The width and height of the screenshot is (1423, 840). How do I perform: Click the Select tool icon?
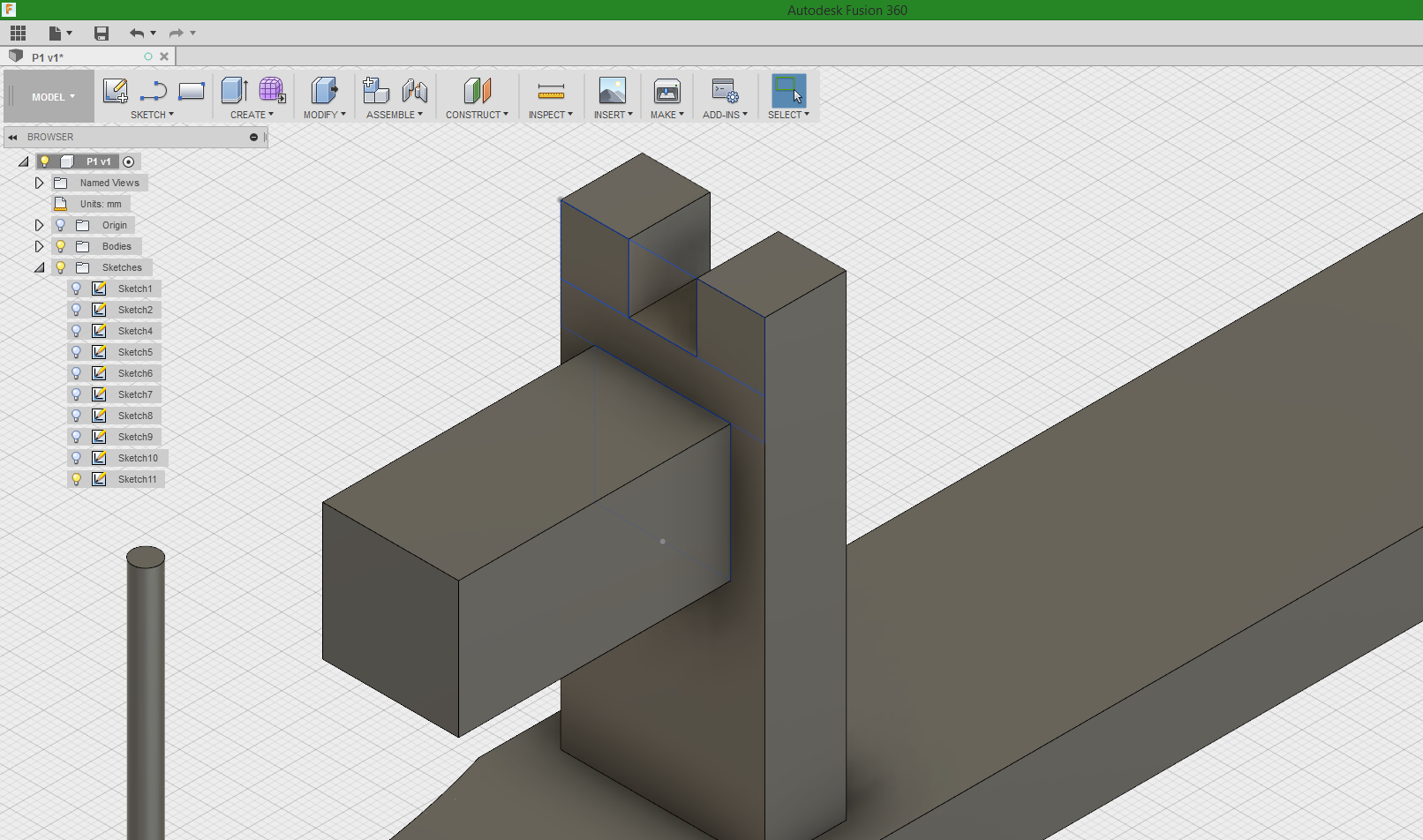point(788,91)
